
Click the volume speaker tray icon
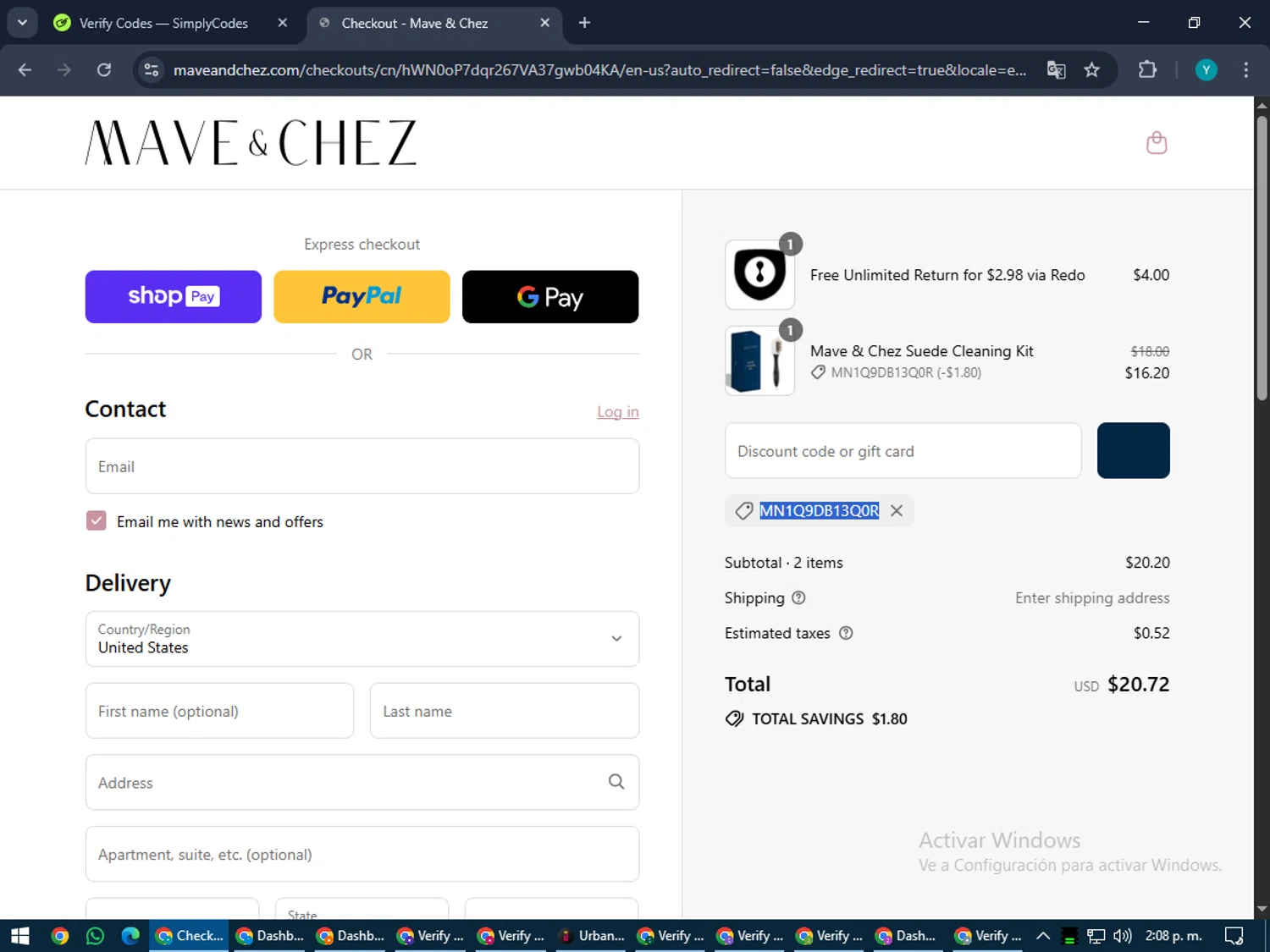(x=1123, y=936)
